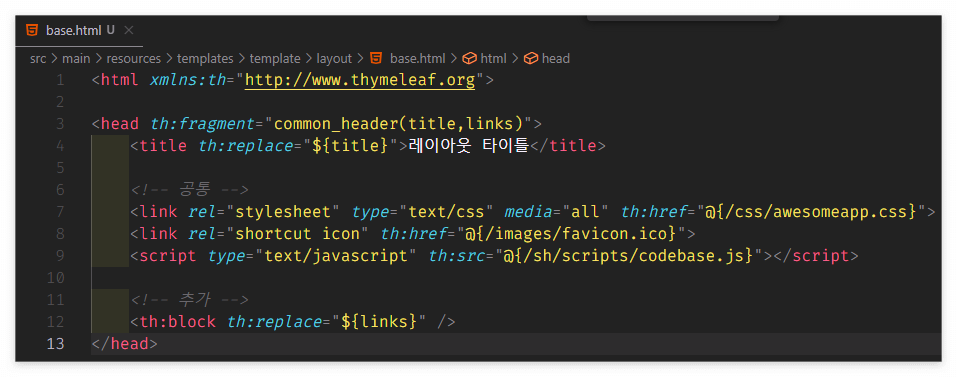Screen dimensions: 957x377
Task: Click the @{/css/awesomeapp.css} path value
Action: point(811,212)
